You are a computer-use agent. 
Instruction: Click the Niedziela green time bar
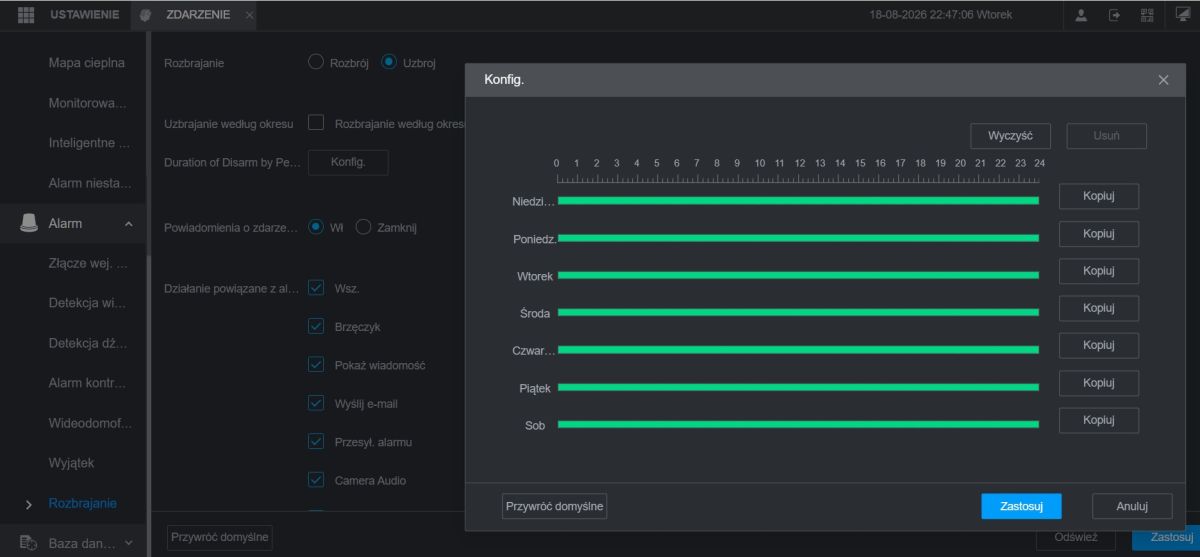click(x=798, y=201)
